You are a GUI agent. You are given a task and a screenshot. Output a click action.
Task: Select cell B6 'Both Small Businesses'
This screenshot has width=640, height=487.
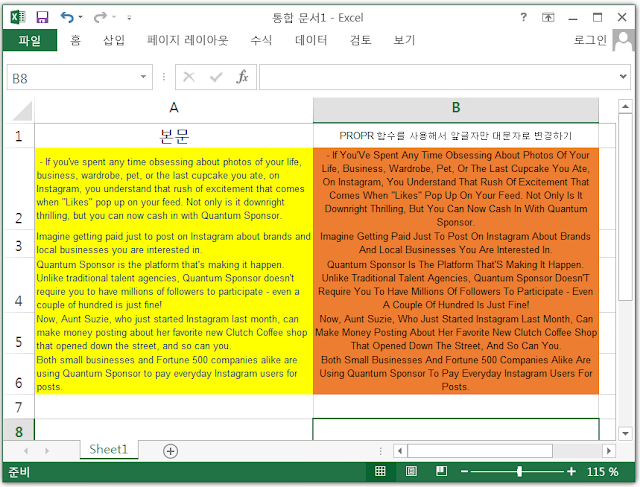click(x=456, y=374)
